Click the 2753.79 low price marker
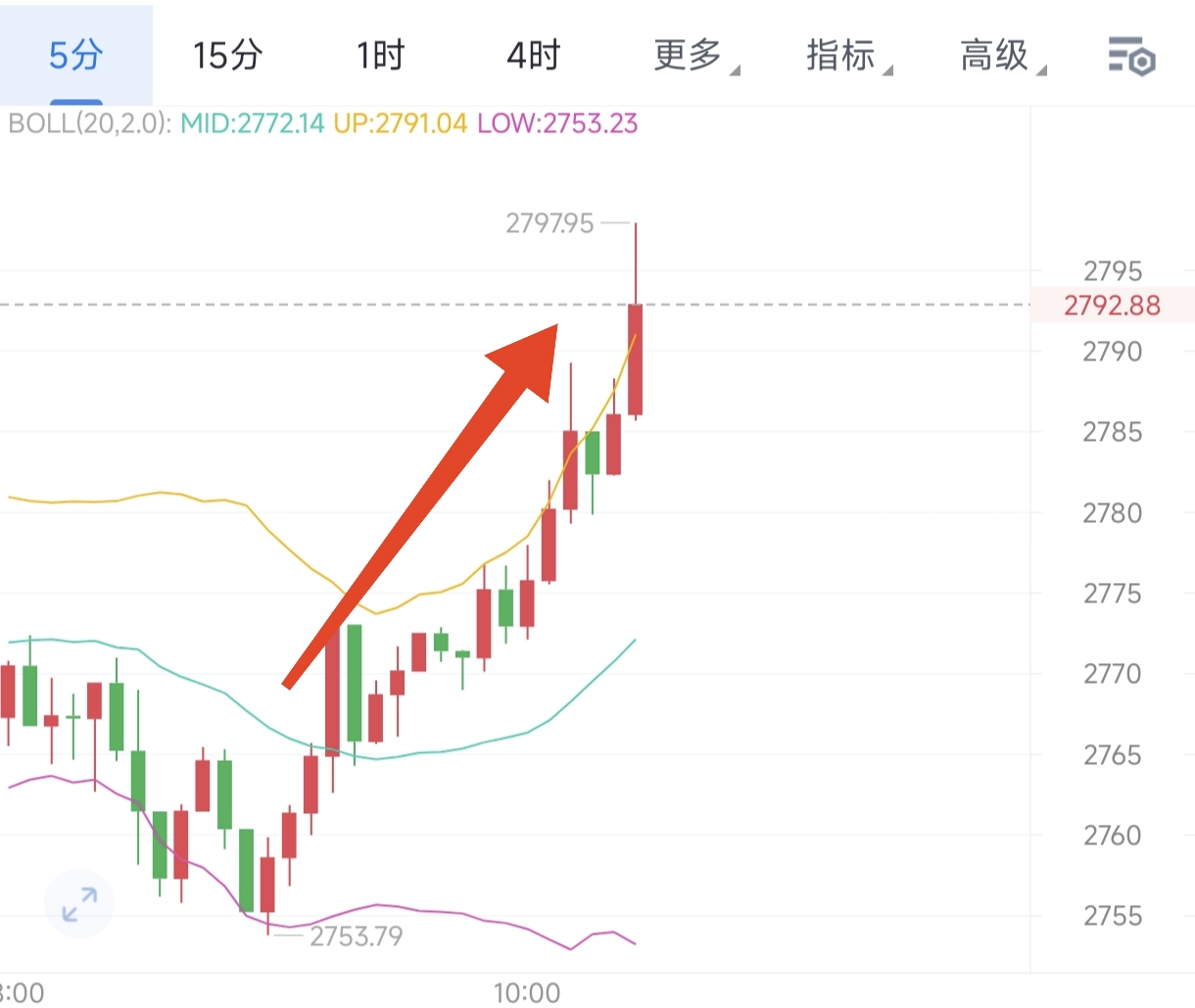 pyautogui.click(x=356, y=936)
